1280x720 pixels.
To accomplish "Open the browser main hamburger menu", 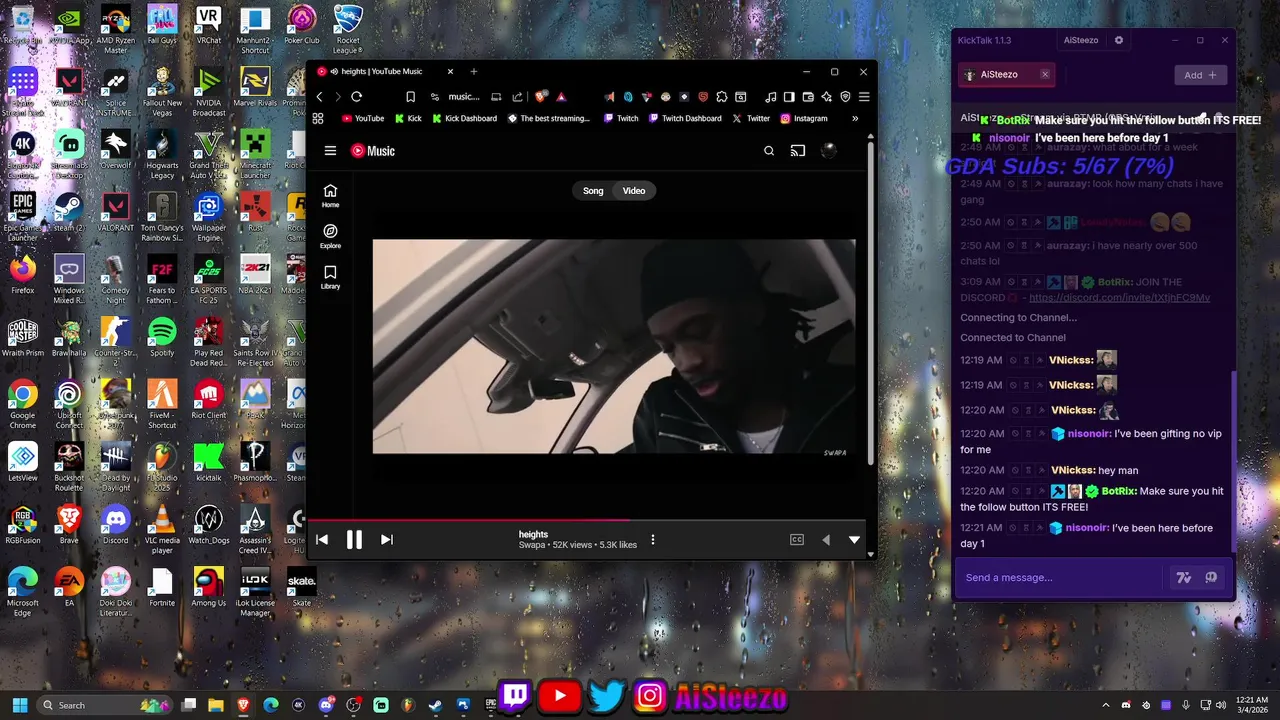I will pyautogui.click(x=864, y=97).
